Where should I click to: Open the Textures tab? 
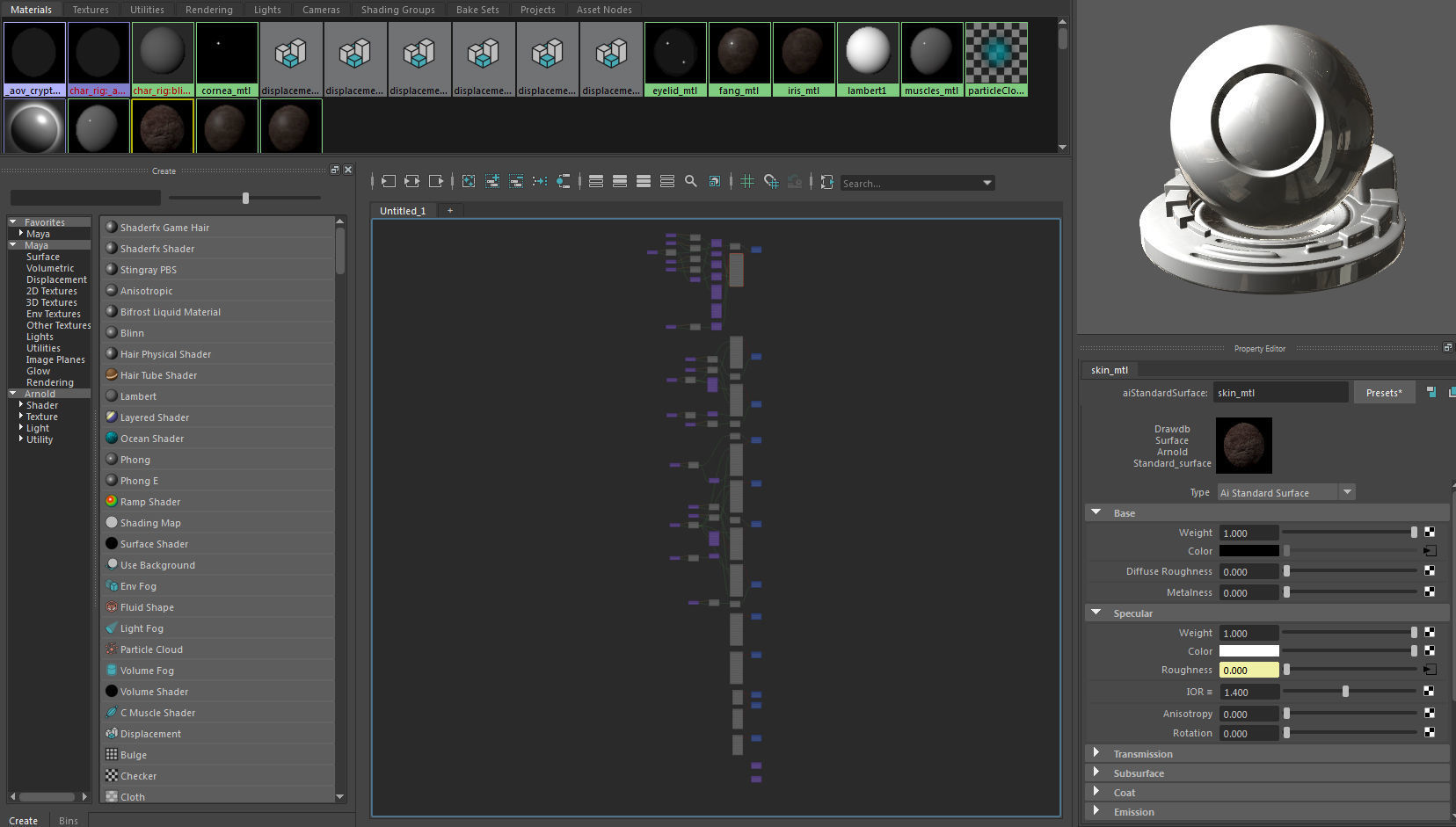click(x=91, y=10)
